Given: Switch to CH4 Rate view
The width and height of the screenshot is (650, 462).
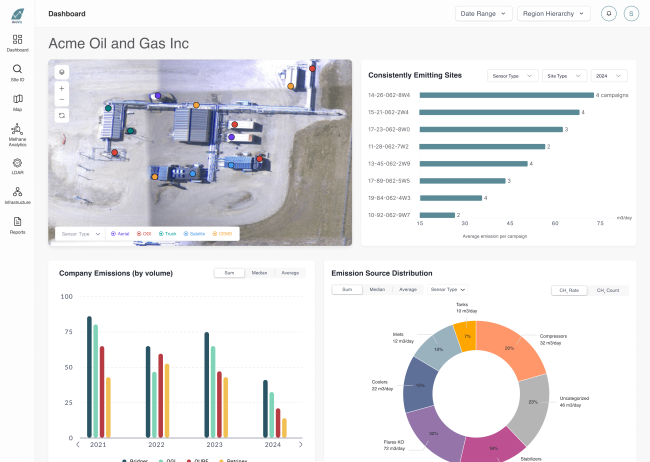Looking at the screenshot, I should (569, 290).
